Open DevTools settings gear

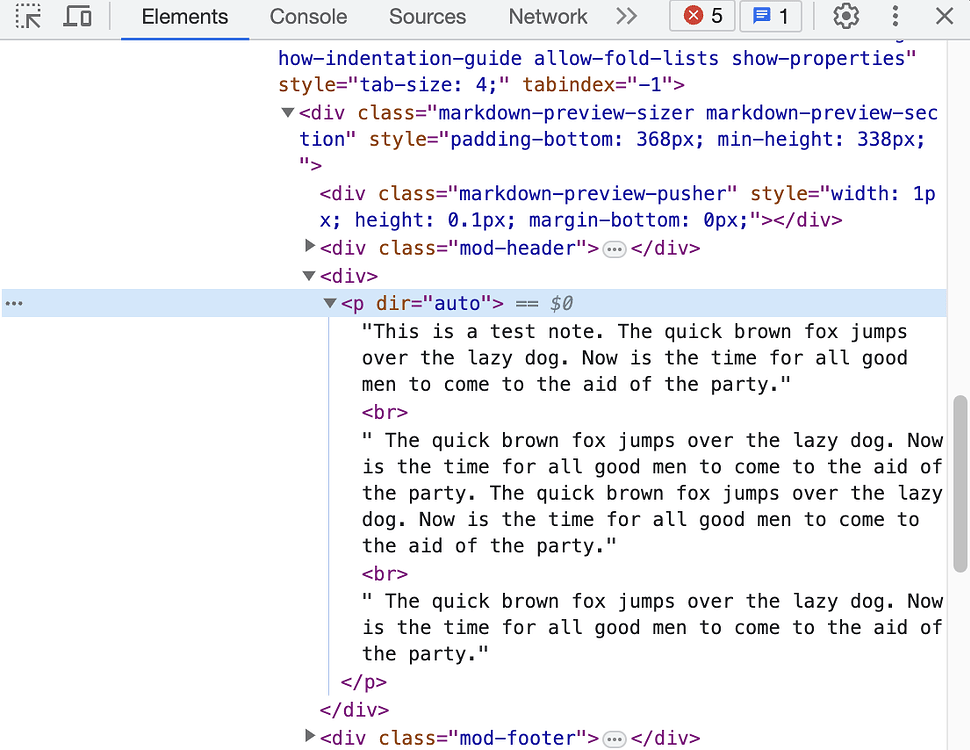point(846,17)
